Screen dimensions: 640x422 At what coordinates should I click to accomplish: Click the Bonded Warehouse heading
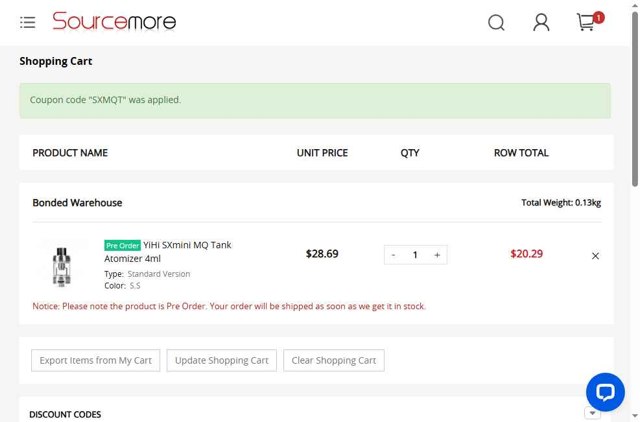click(77, 203)
